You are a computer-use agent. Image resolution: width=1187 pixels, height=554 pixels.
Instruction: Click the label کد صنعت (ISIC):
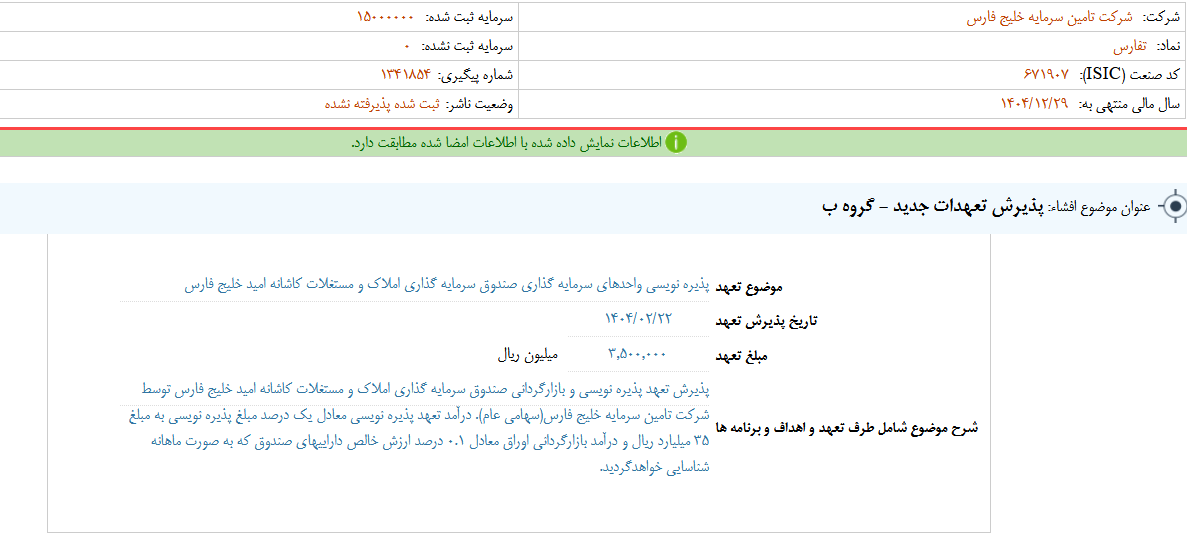tap(1129, 75)
